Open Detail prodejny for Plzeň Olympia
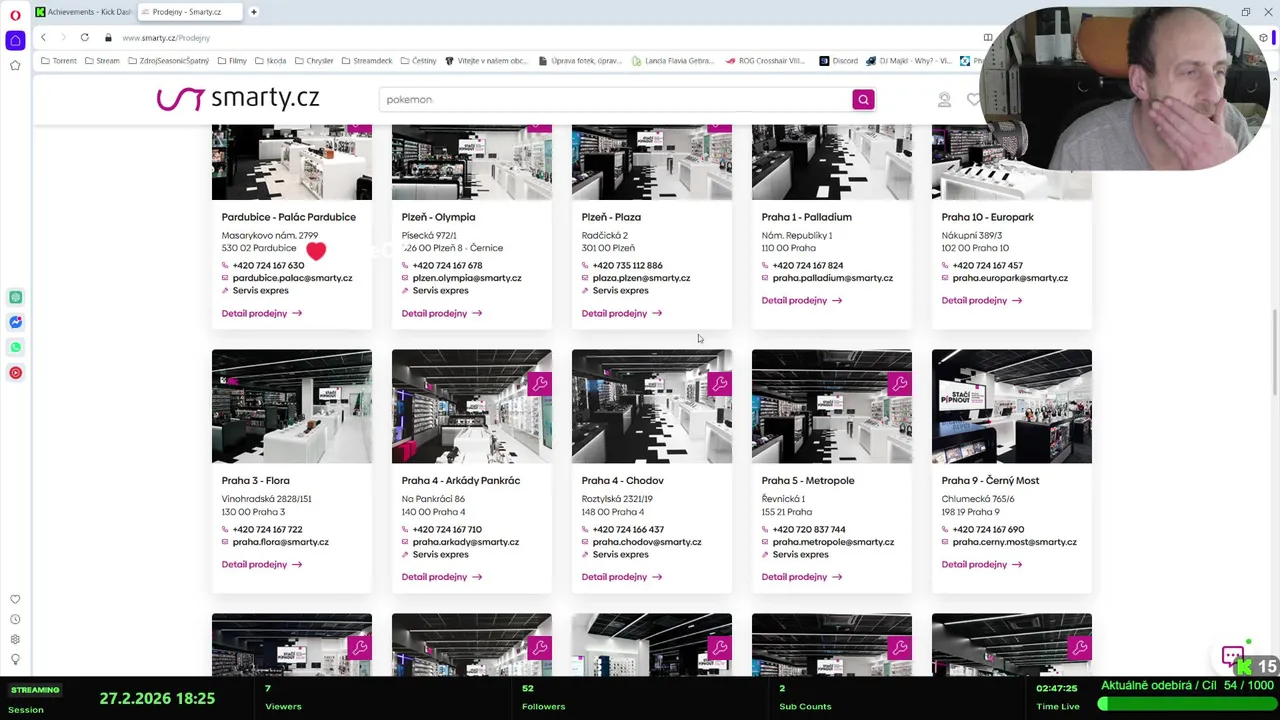1280x720 pixels. pos(441,313)
